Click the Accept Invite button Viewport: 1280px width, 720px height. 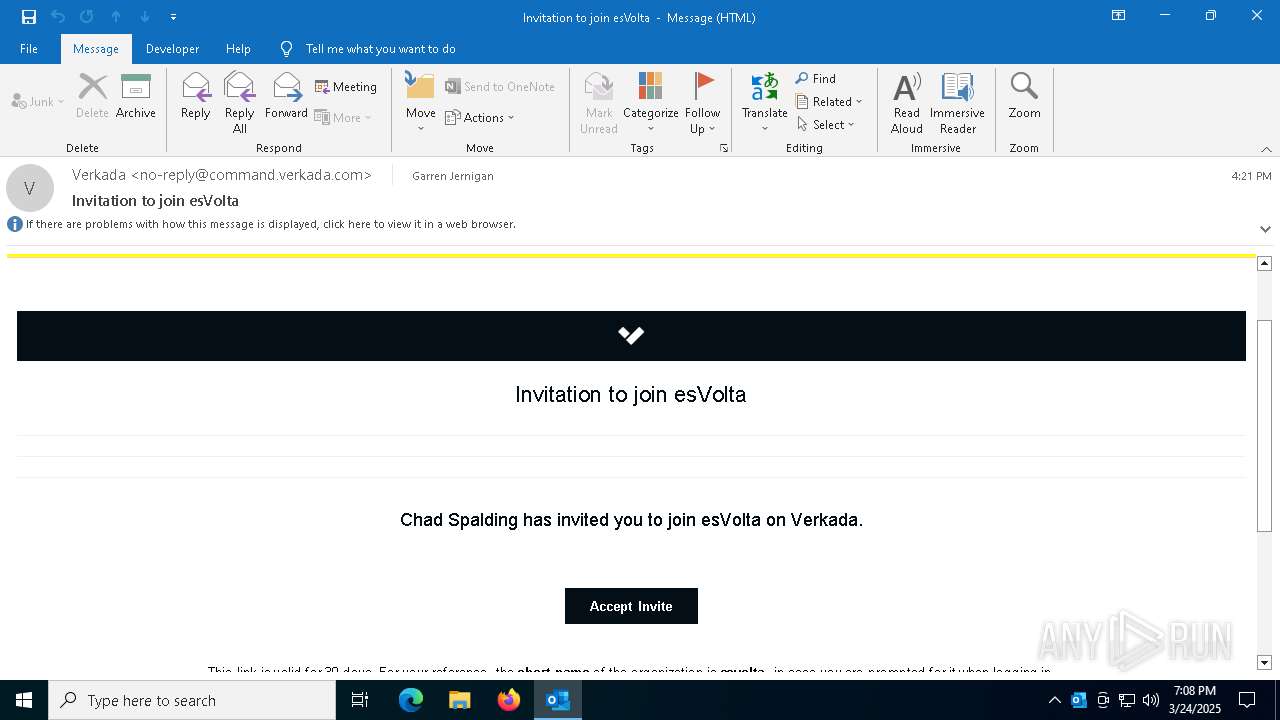click(x=631, y=606)
